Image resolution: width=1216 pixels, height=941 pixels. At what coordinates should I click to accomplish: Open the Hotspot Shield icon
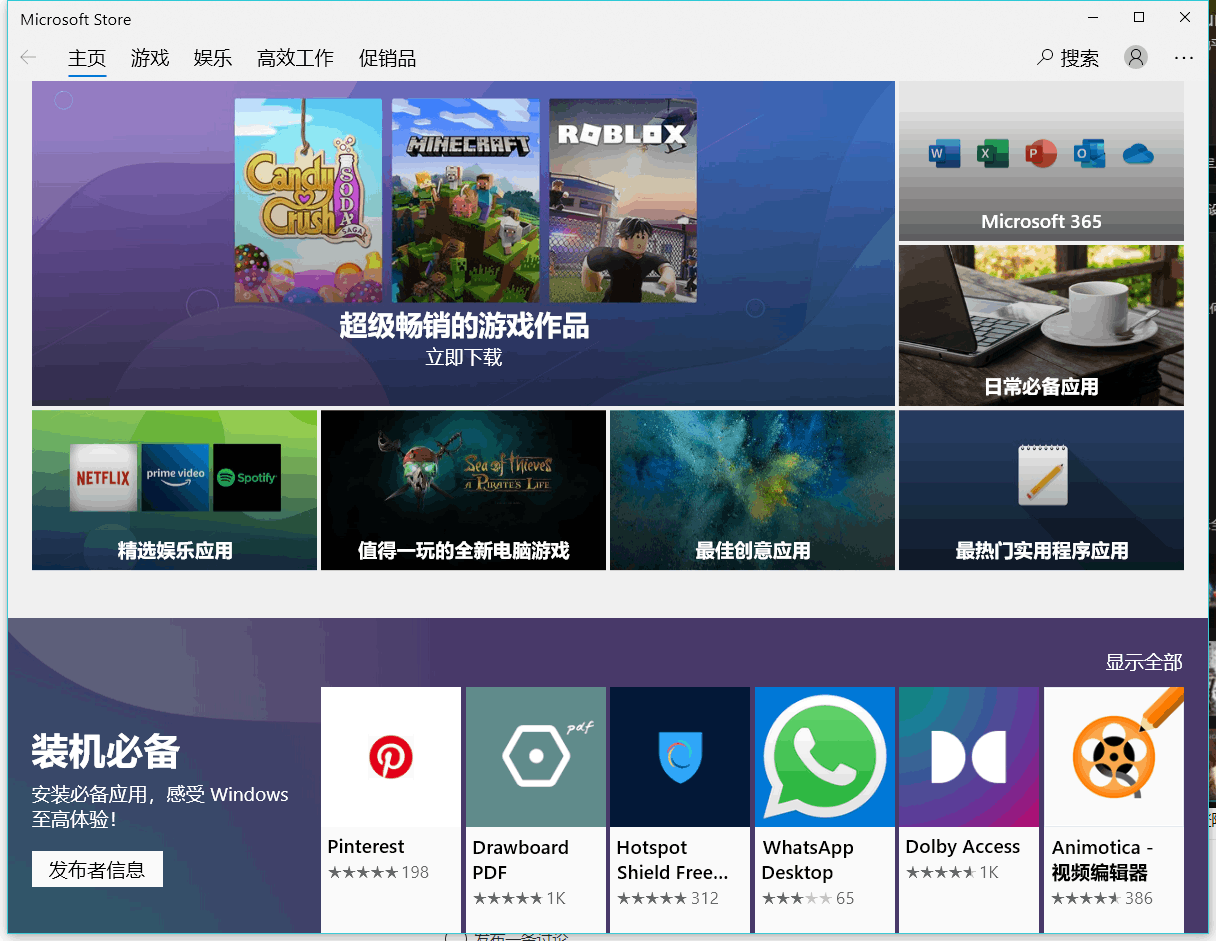(x=680, y=757)
